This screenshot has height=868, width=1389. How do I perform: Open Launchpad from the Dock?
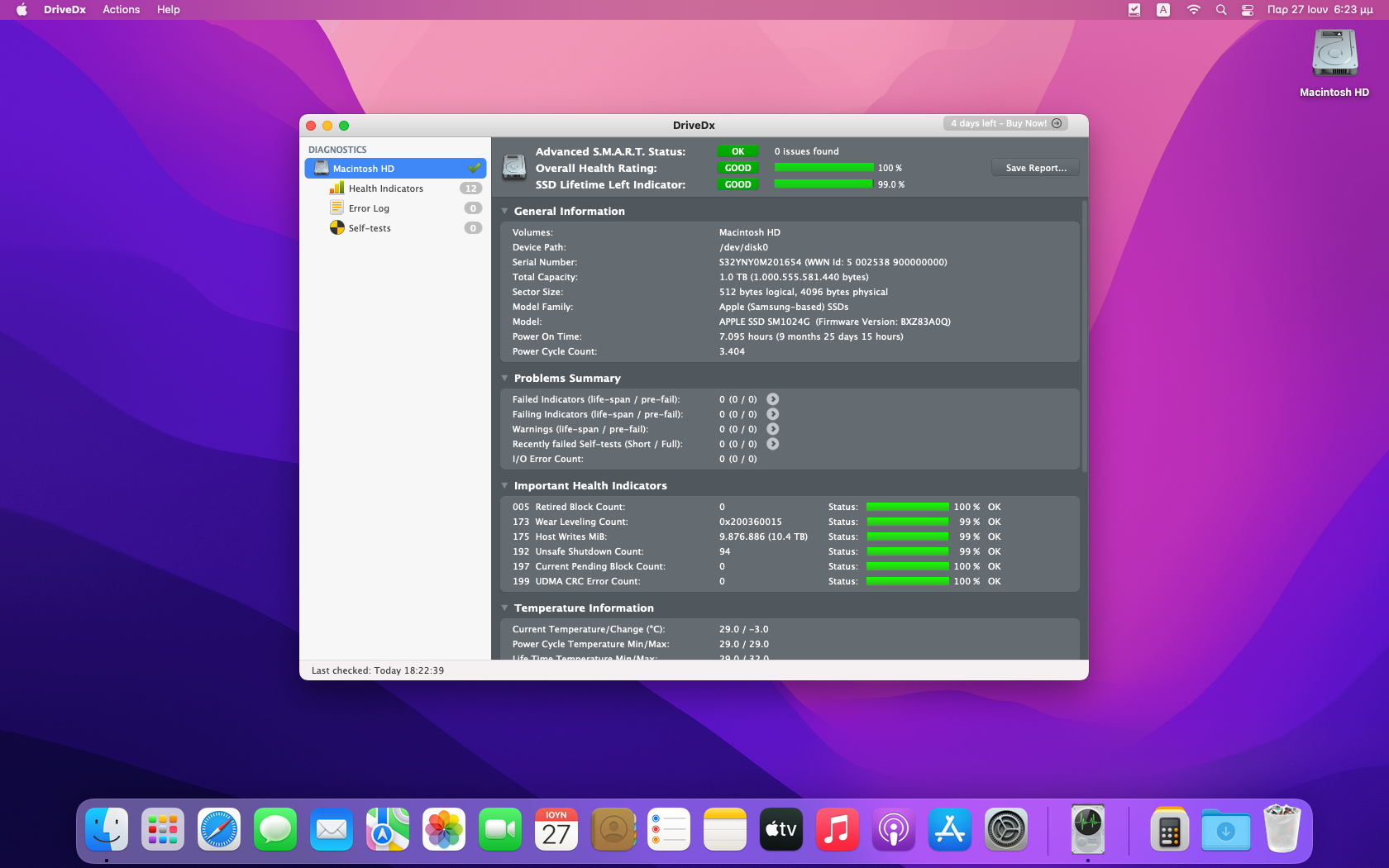click(163, 829)
